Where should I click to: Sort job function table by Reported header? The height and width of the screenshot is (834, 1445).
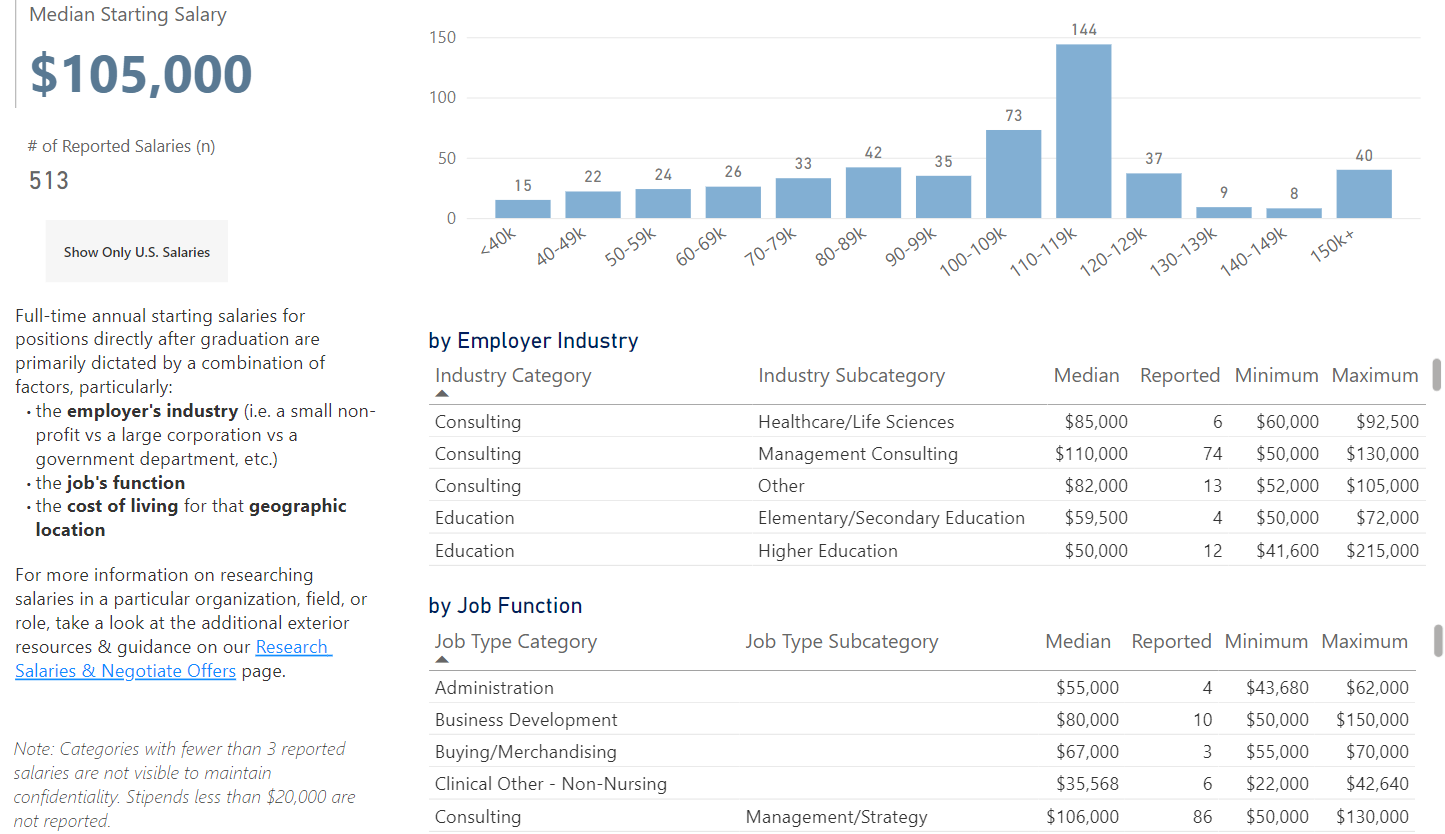[x=1170, y=642]
